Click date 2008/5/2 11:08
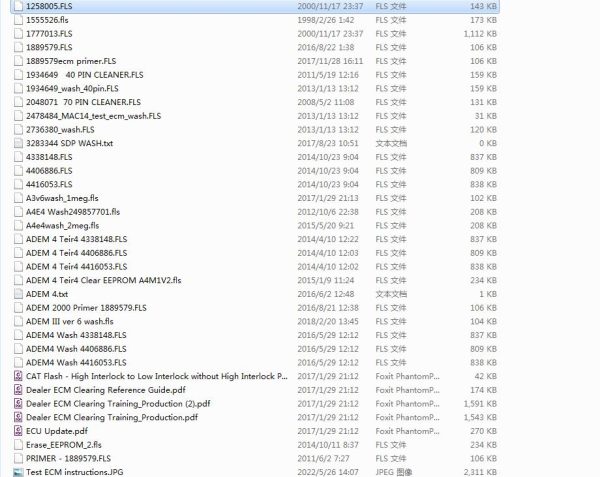The height and width of the screenshot is (477, 600). point(326,102)
